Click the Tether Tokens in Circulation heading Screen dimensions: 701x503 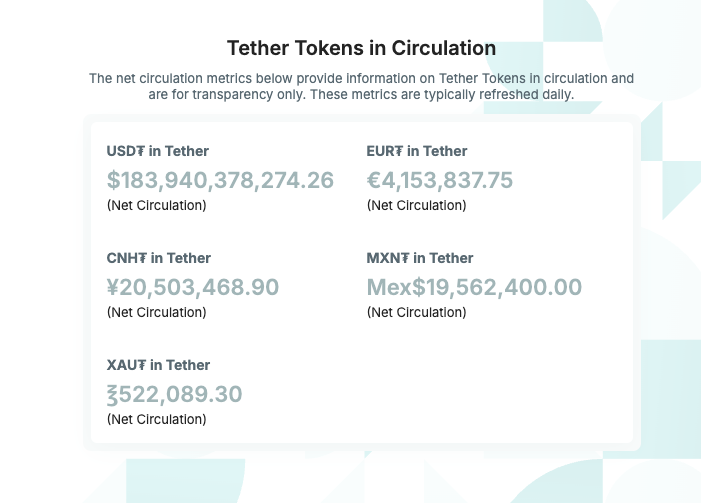point(361,48)
